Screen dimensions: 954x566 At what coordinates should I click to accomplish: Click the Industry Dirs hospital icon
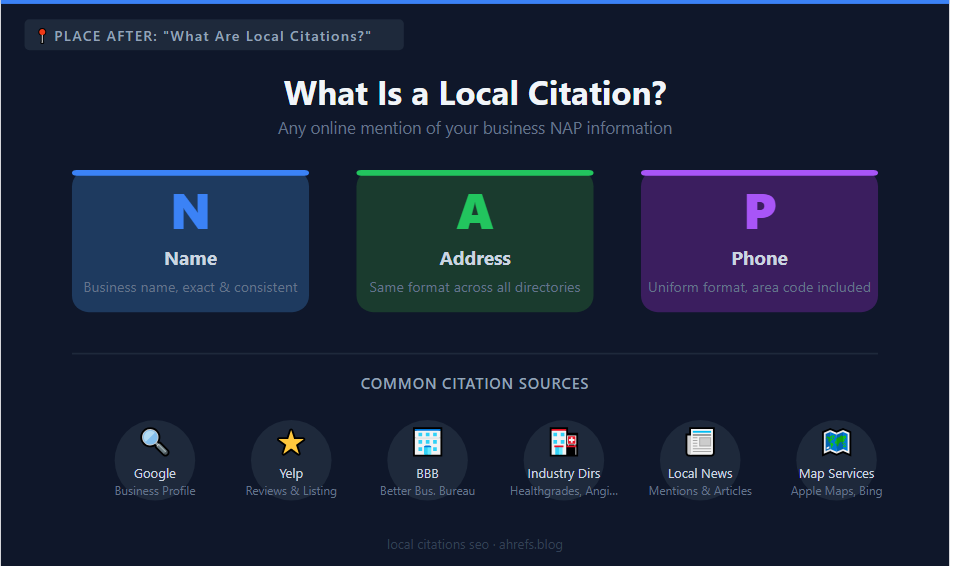pyautogui.click(x=564, y=442)
